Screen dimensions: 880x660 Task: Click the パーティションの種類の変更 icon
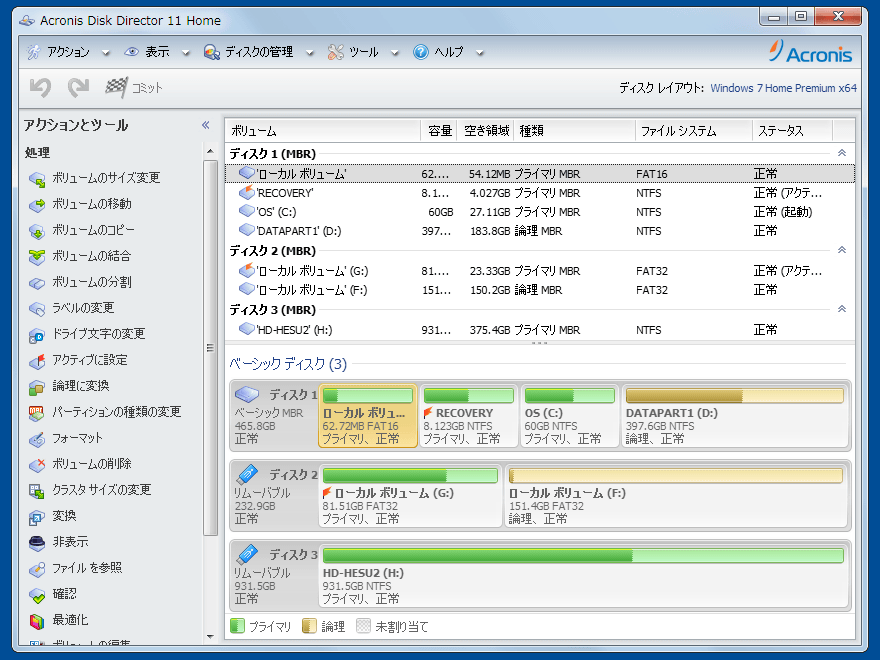coord(37,413)
